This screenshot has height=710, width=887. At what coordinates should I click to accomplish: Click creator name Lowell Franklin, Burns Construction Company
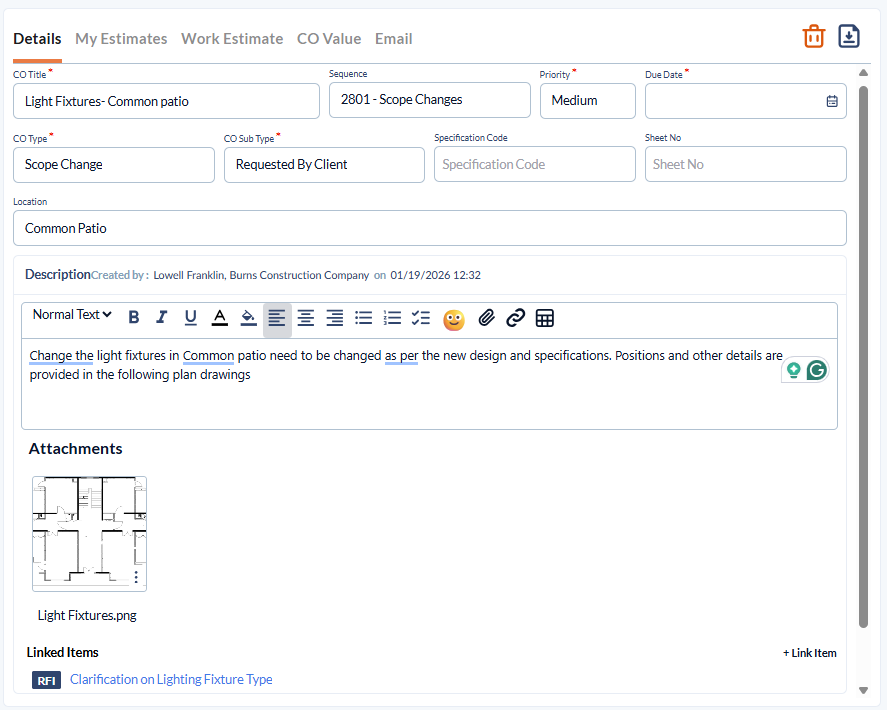point(261,276)
